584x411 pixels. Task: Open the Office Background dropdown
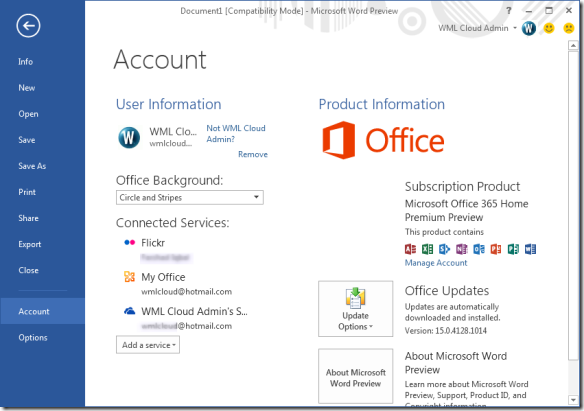(190, 197)
